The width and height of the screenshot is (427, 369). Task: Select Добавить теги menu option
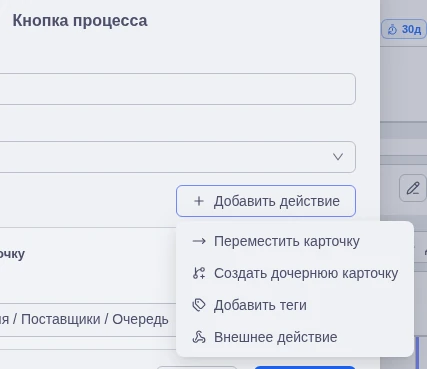[x=295, y=305]
